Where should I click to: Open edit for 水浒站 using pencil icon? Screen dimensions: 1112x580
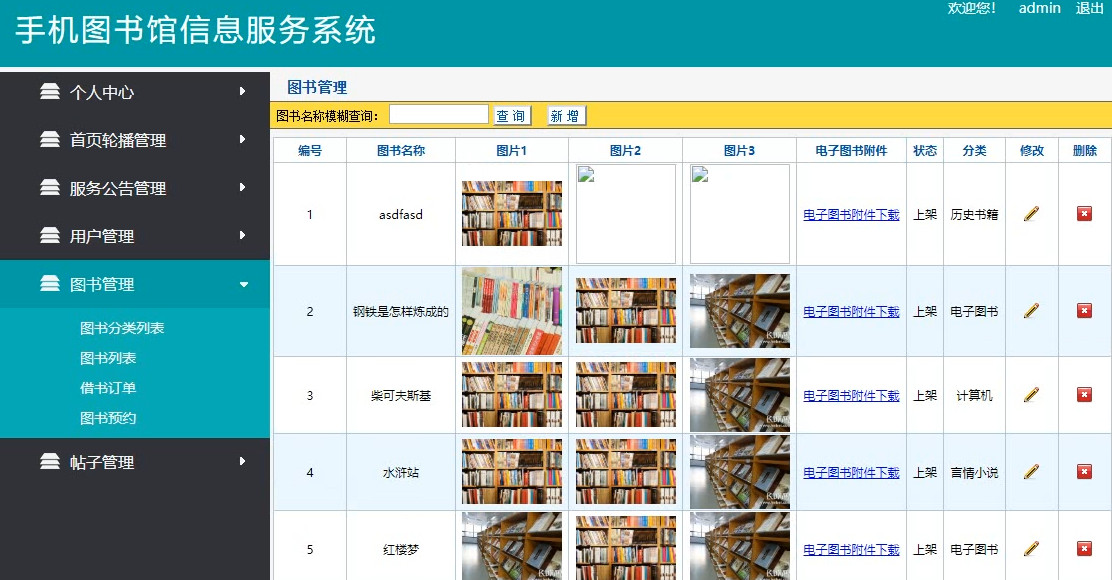(x=1031, y=472)
